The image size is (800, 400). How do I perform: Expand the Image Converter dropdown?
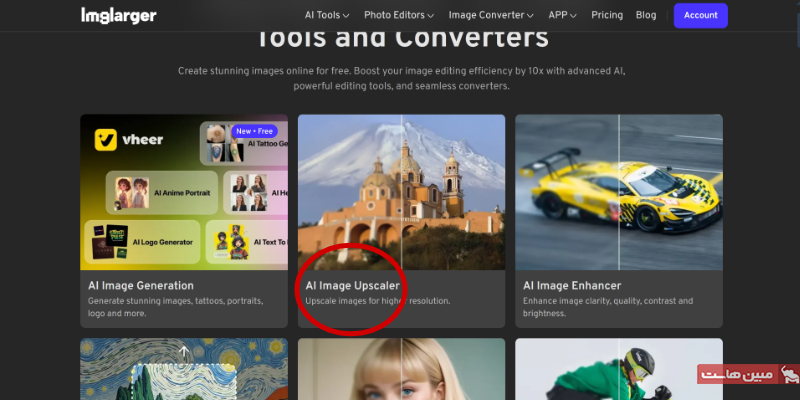point(491,15)
